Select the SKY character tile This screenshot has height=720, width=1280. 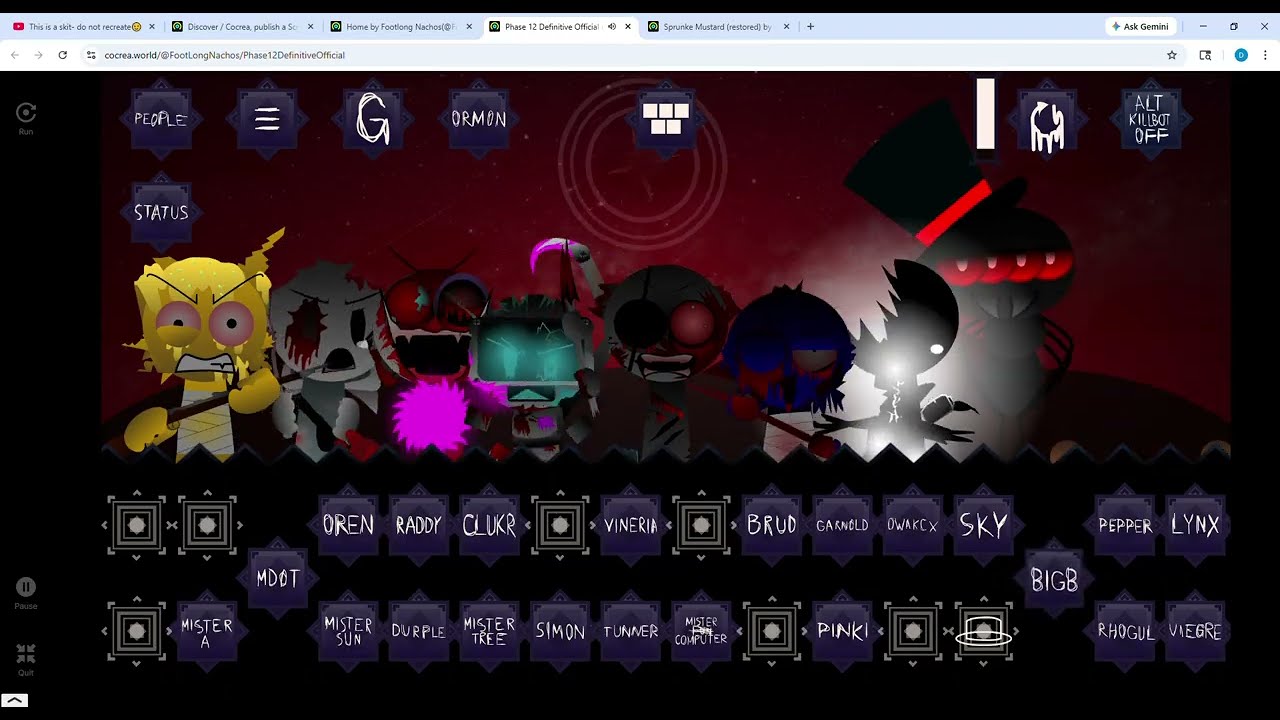point(983,525)
